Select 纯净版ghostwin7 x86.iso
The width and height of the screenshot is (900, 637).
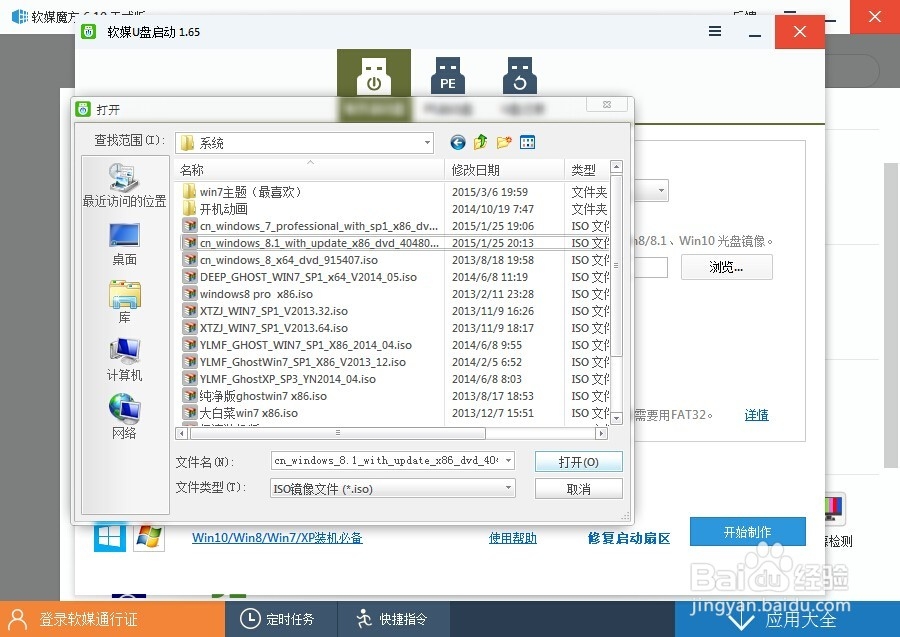263,396
